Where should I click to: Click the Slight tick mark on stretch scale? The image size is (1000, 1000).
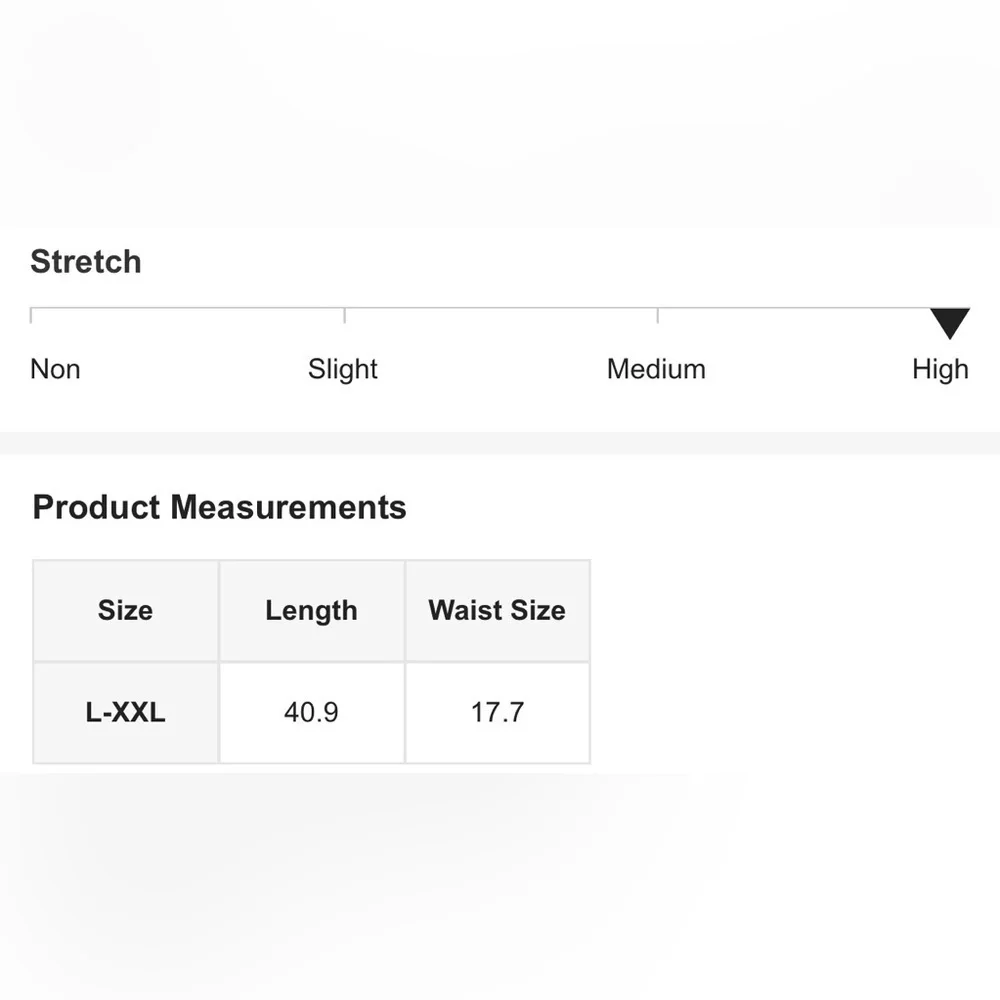click(344, 316)
